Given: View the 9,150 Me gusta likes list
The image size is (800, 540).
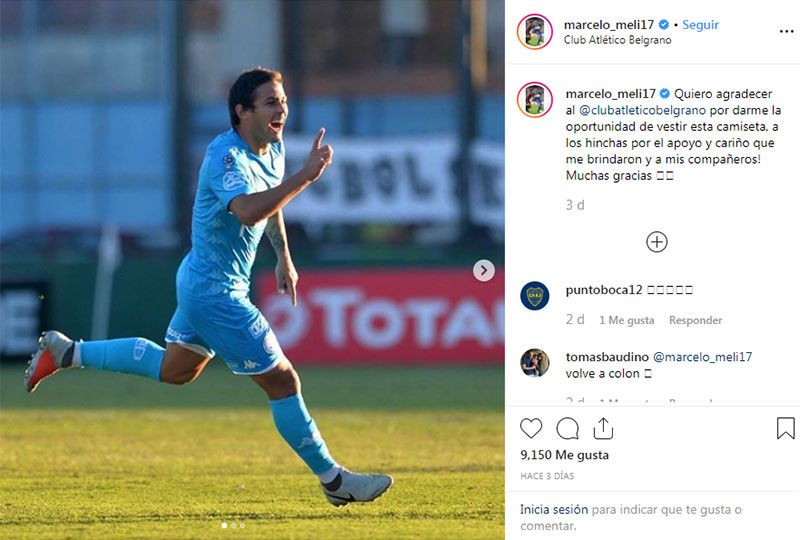Looking at the screenshot, I should 564,455.
